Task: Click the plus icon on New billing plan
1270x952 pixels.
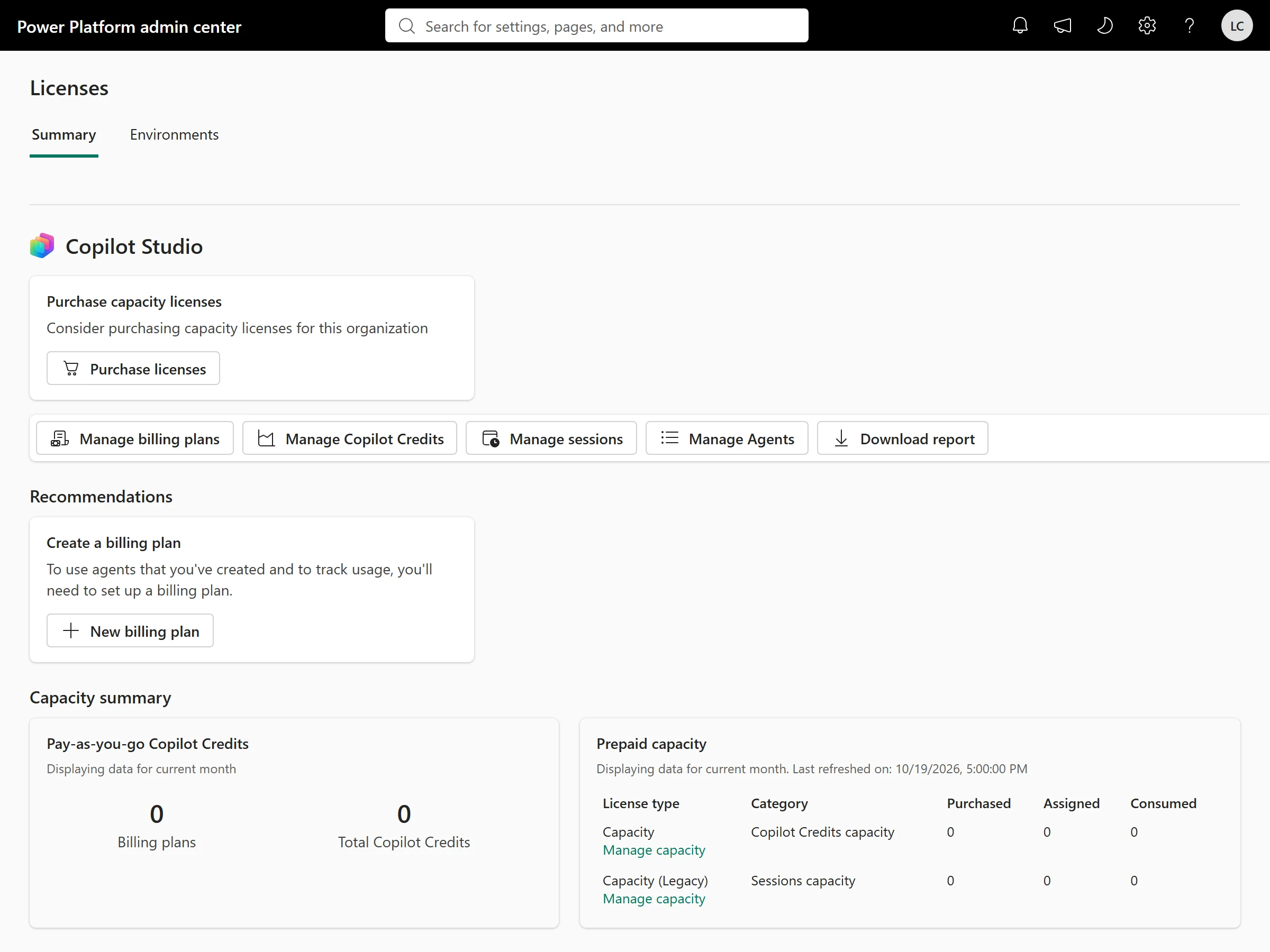Action: (x=70, y=630)
